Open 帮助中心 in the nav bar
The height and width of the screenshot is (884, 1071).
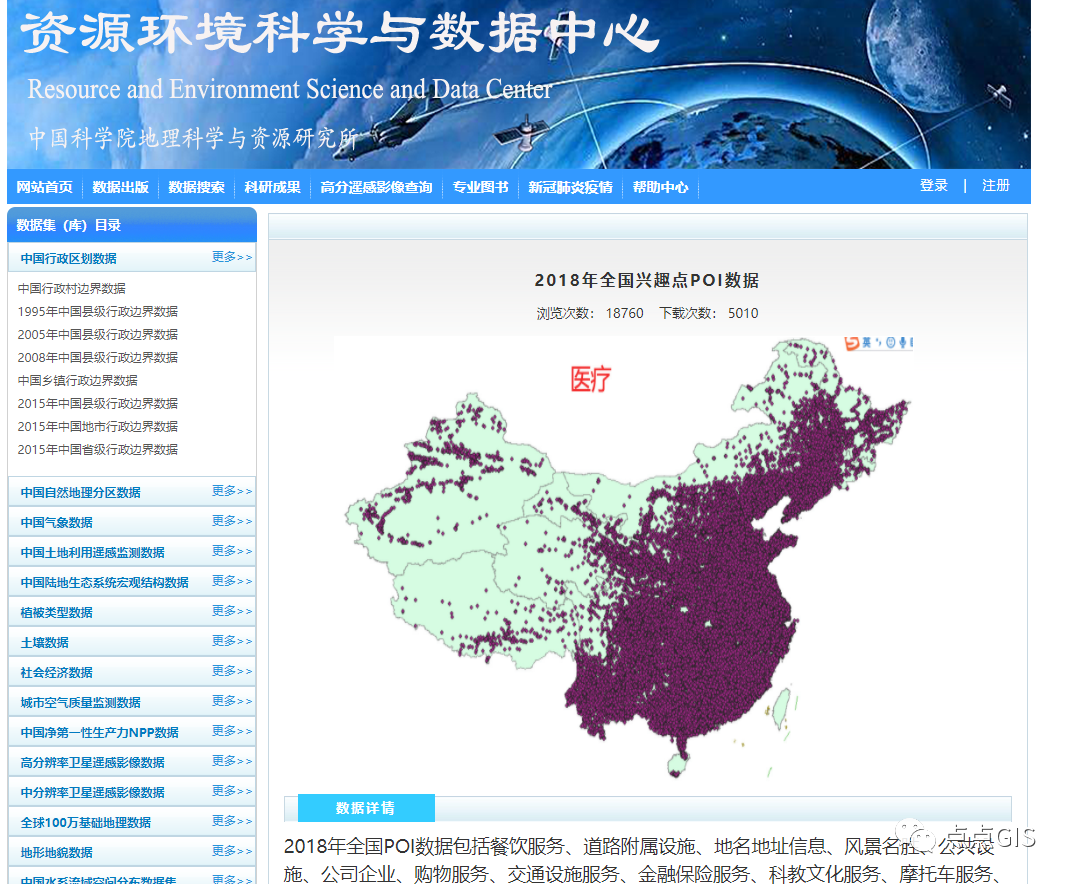point(660,187)
